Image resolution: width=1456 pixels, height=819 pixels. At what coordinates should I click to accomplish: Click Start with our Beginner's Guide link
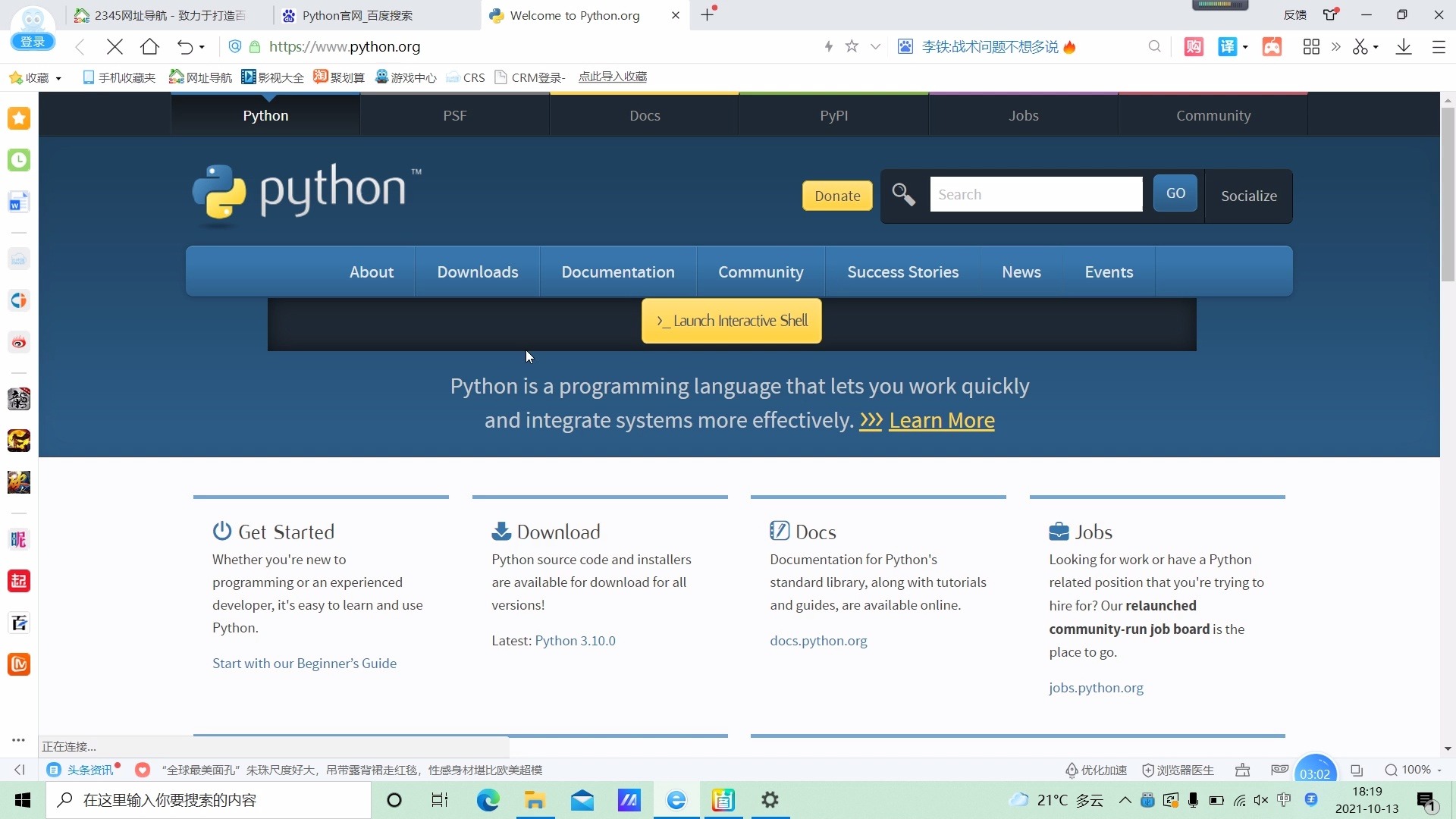(304, 662)
